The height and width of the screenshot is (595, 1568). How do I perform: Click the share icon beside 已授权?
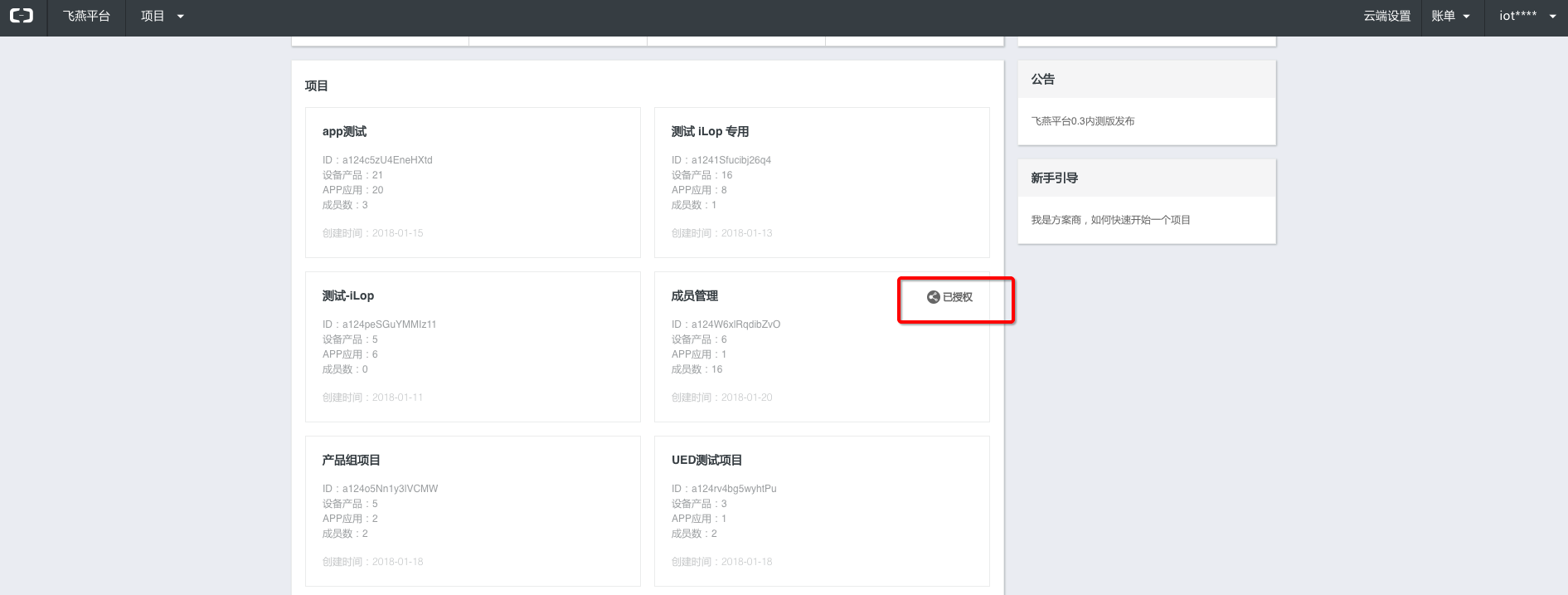pyautogui.click(x=933, y=297)
